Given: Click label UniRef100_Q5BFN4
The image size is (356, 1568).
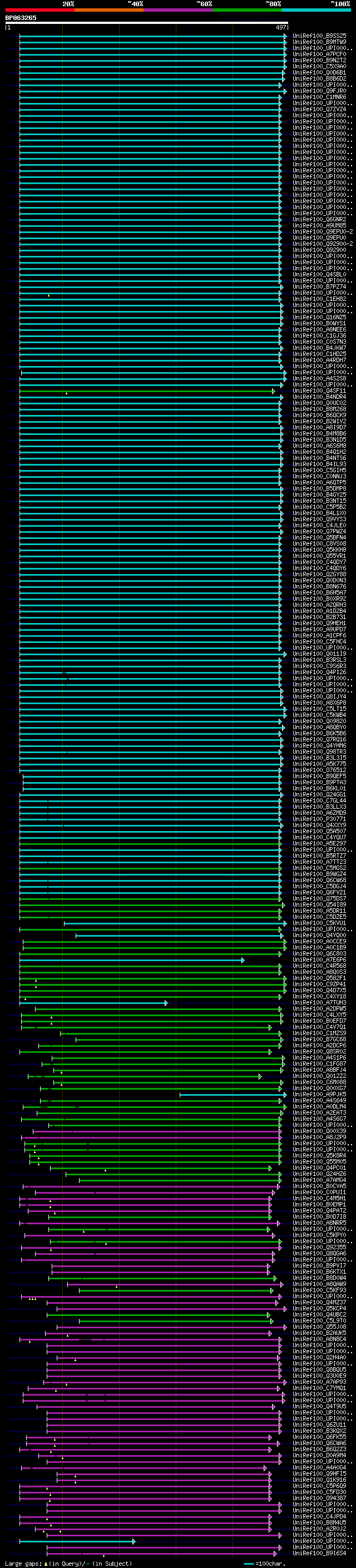Looking at the screenshot, I should tap(319, 537).
